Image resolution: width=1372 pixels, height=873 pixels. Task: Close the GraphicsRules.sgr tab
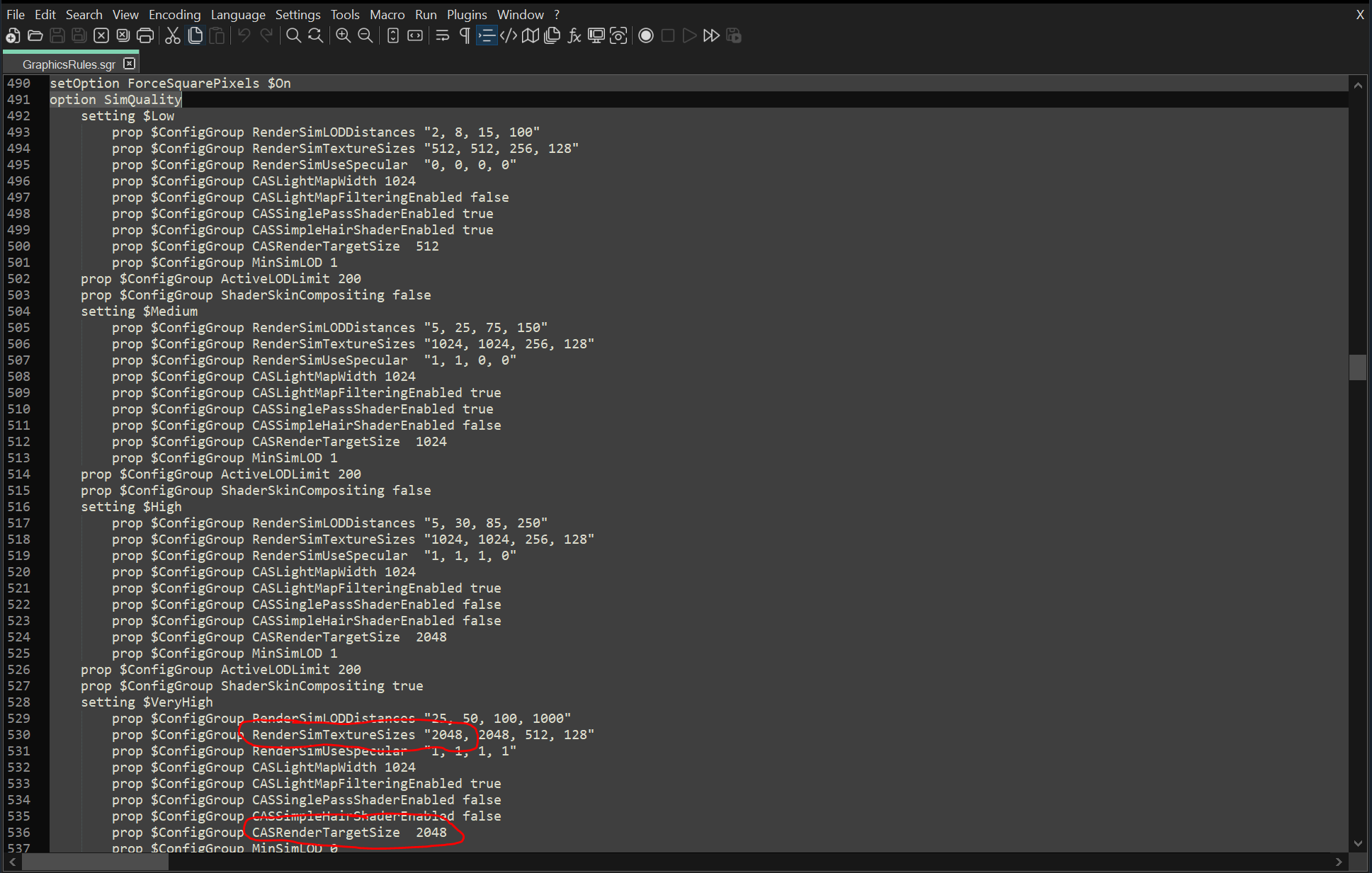129,64
